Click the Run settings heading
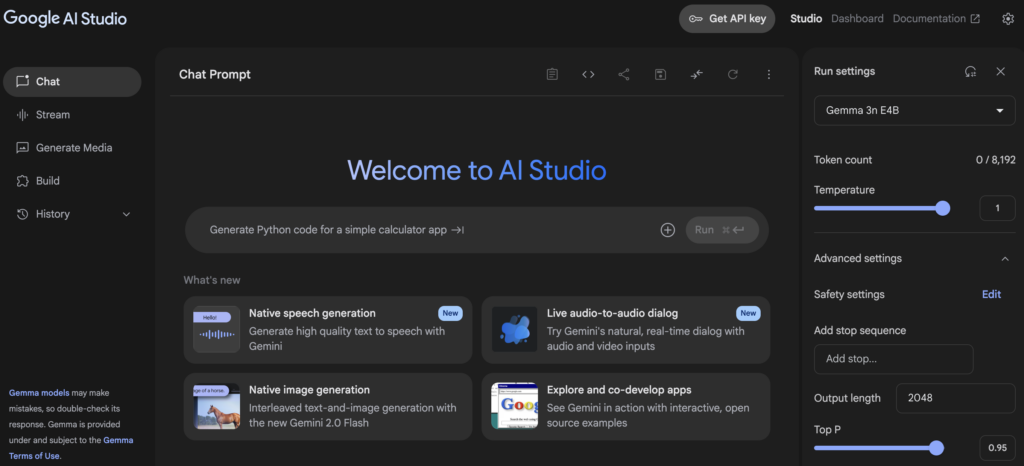This screenshot has width=1024, height=466. [844, 71]
